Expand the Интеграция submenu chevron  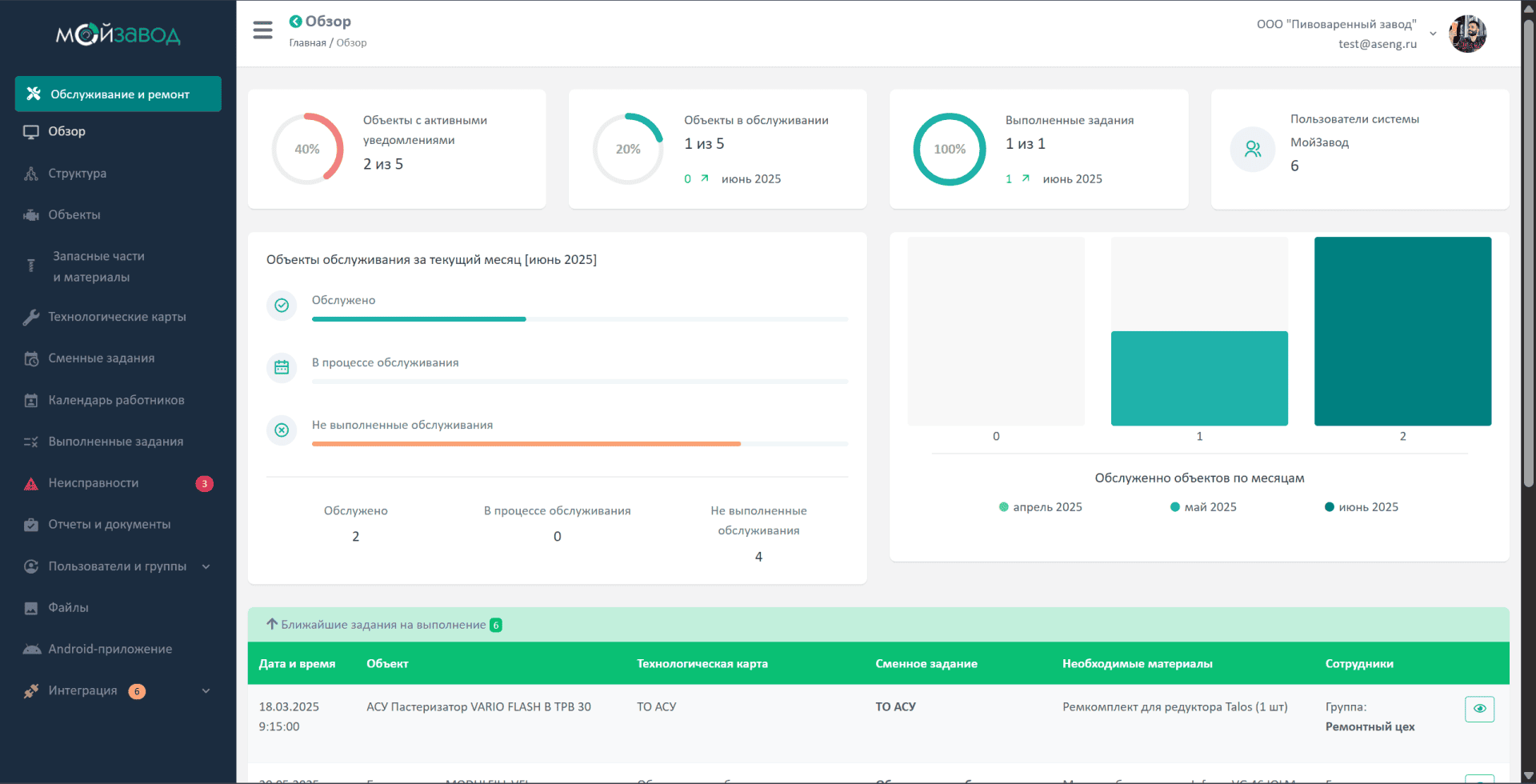(x=206, y=691)
